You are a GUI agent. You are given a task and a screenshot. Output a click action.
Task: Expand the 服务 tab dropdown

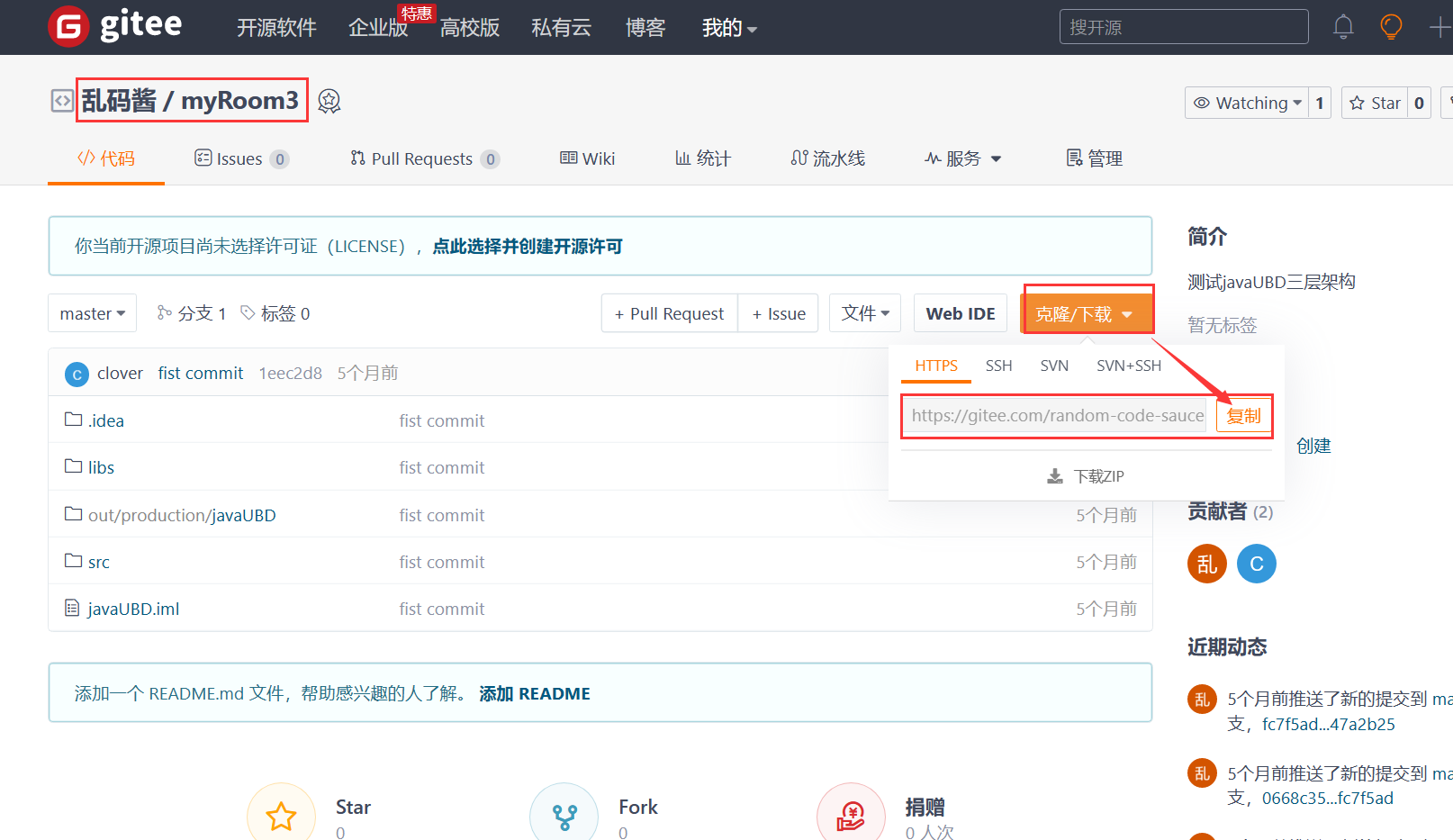[962, 158]
